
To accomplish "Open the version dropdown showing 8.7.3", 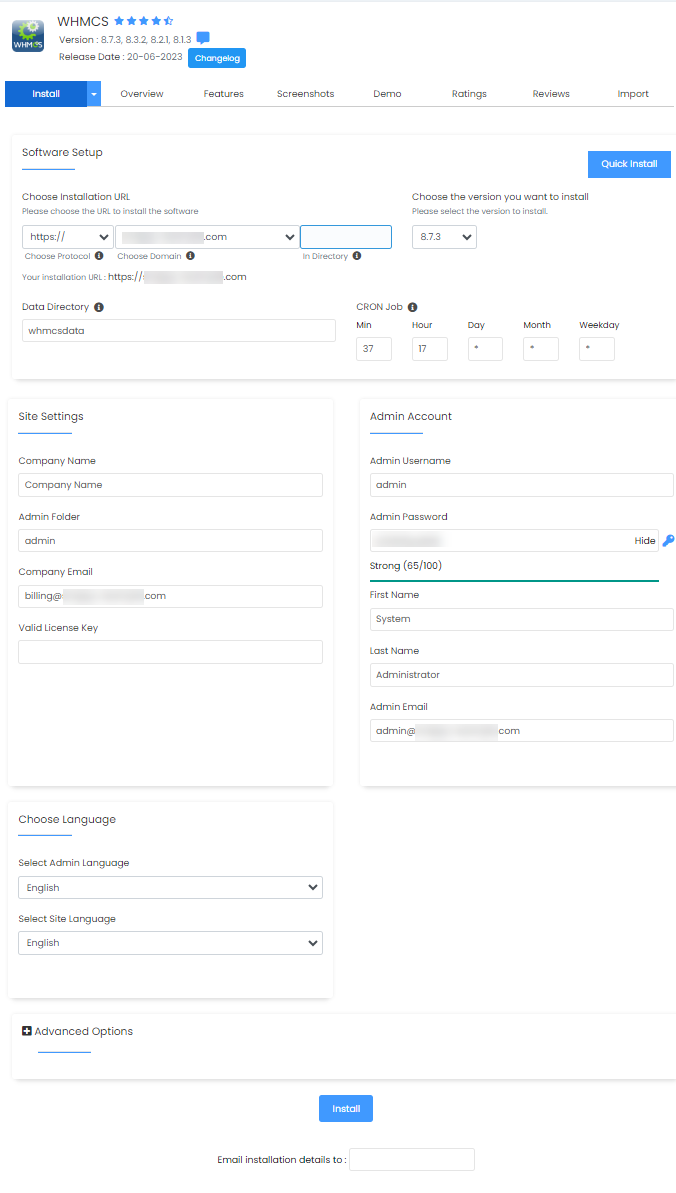I will [443, 237].
